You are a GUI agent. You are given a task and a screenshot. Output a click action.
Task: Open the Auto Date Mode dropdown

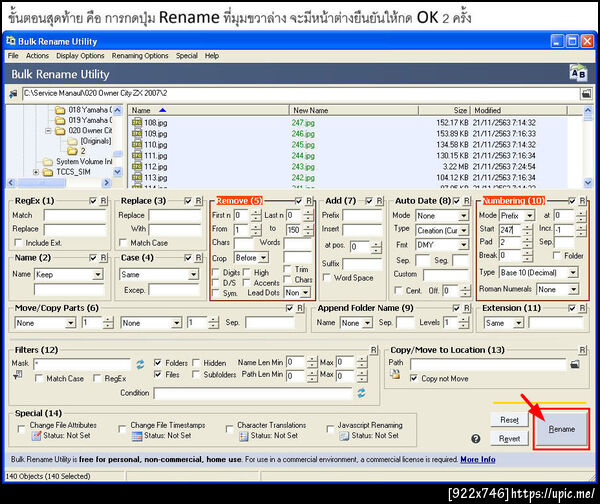(463, 216)
